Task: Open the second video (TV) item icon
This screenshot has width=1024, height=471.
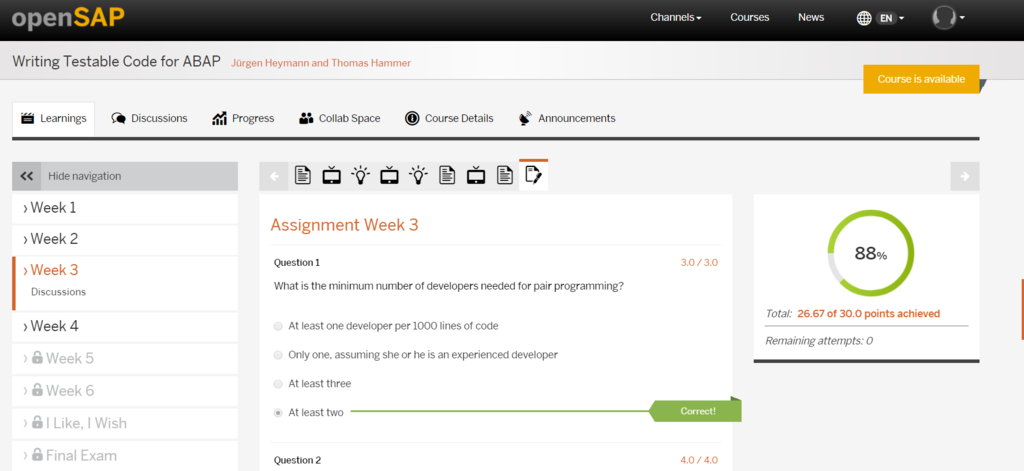Action: [389, 176]
